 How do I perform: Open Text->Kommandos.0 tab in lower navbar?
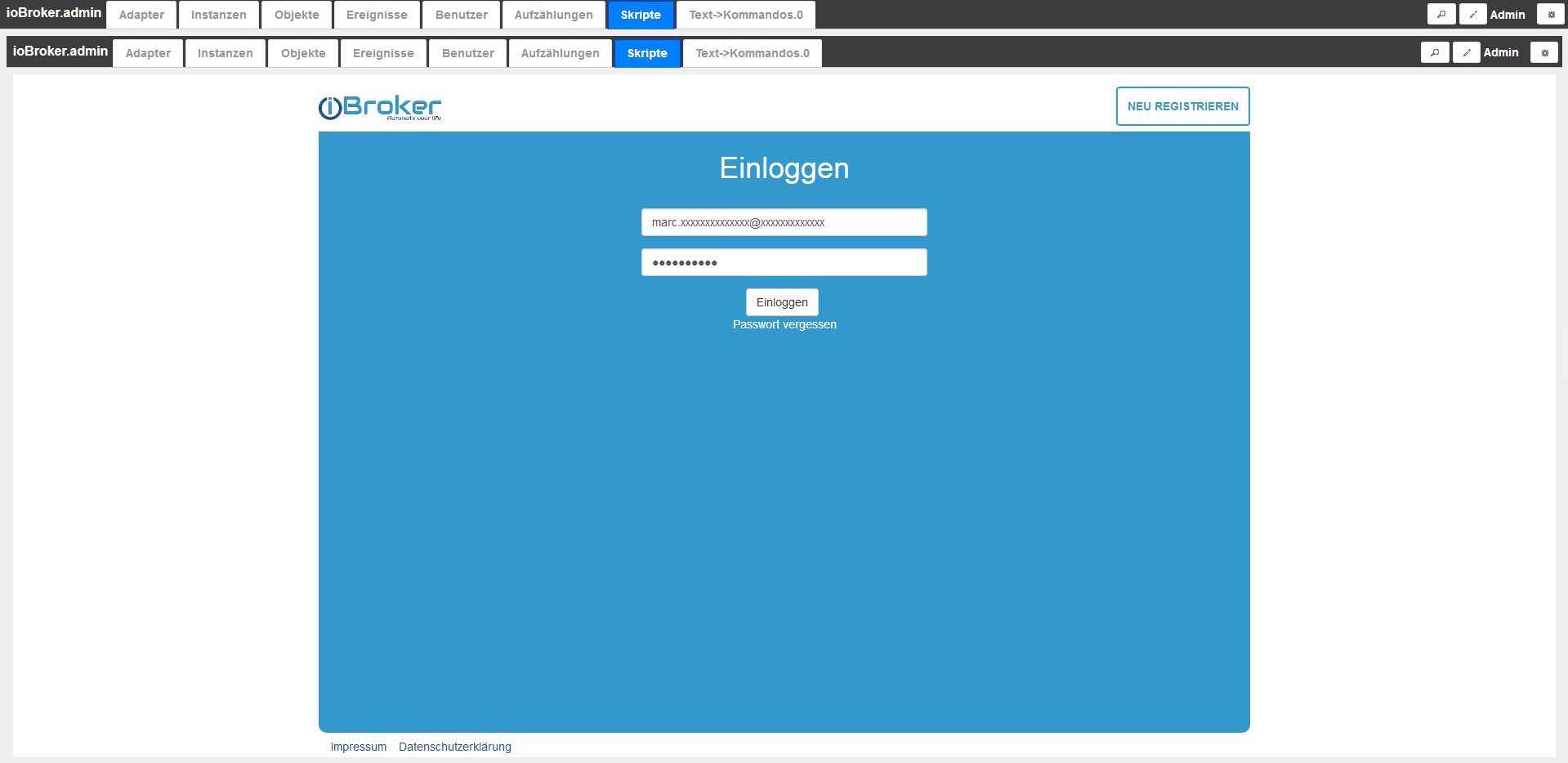(x=753, y=53)
